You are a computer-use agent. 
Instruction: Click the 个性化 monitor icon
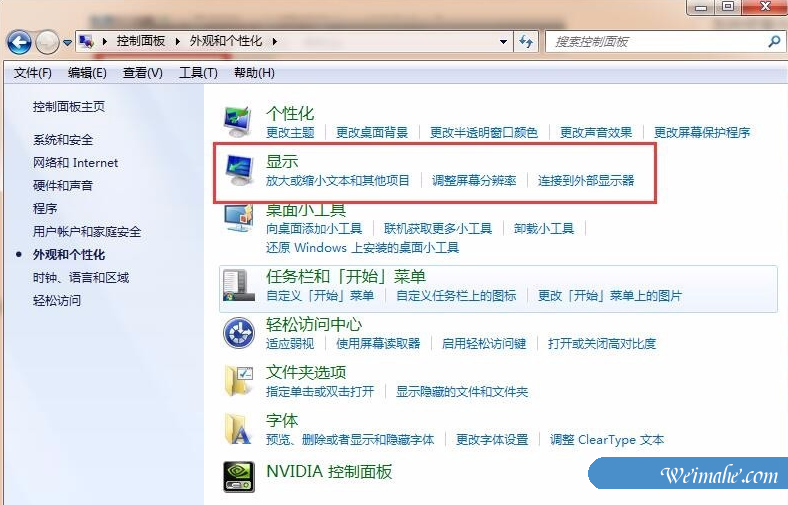coord(238,122)
